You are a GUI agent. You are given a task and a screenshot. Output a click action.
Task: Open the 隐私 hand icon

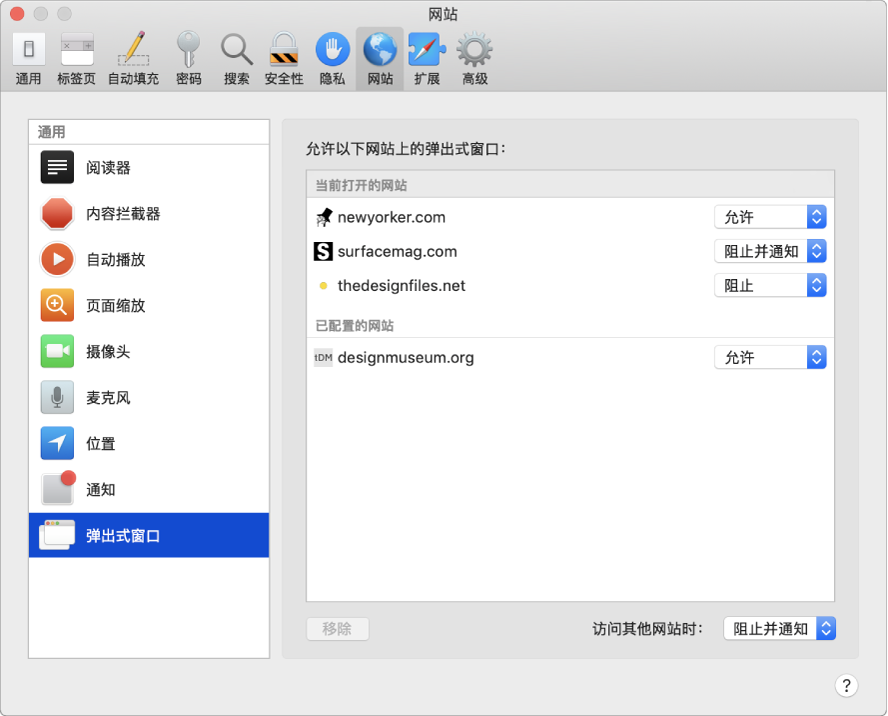pyautogui.click(x=332, y=49)
